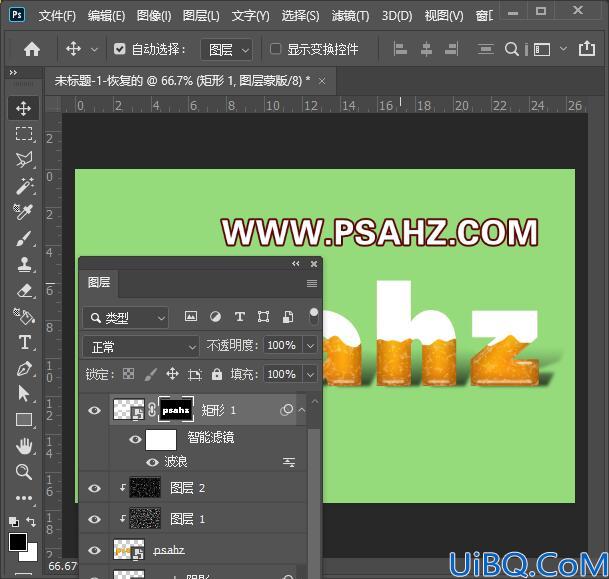The height and width of the screenshot is (579, 609).
Task: Select the Eraser tool
Action: (24, 290)
